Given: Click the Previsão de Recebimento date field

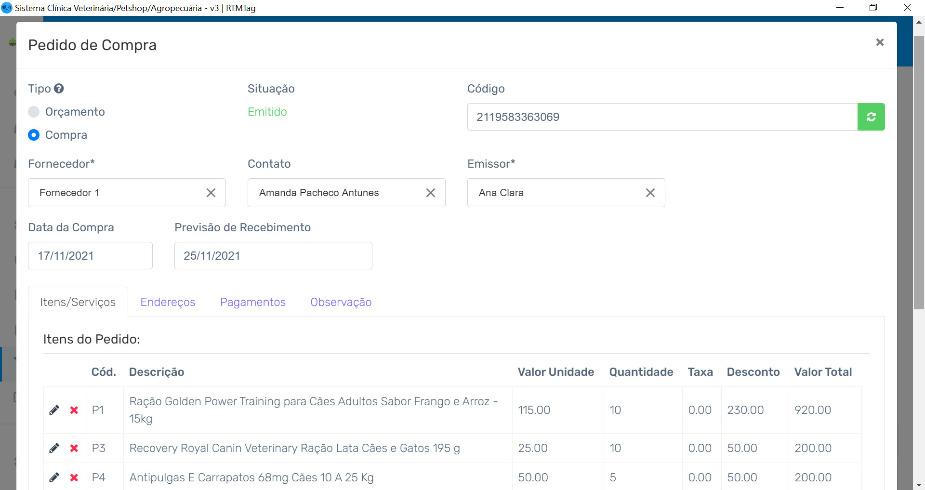Looking at the screenshot, I should point(273,256).
